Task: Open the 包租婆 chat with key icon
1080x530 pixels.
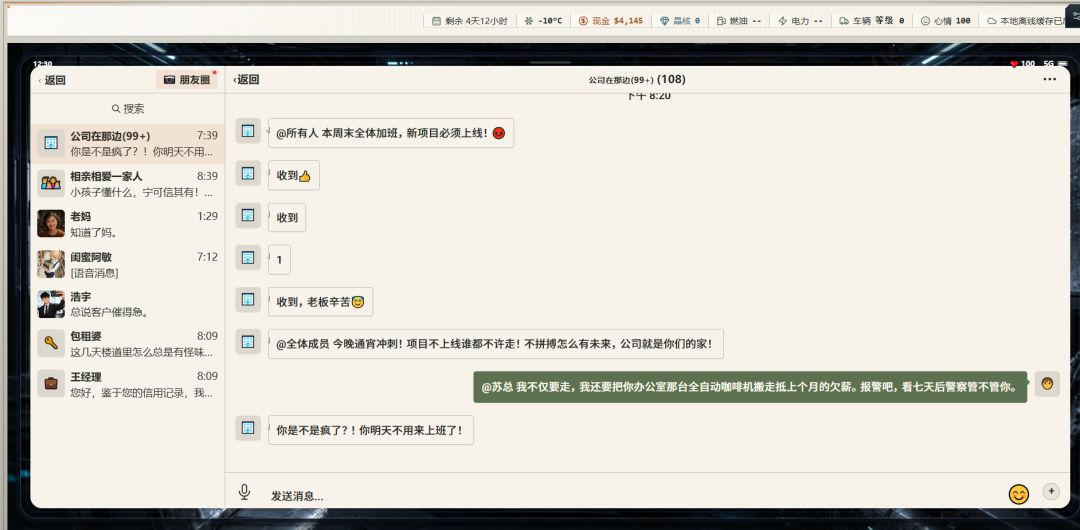Action: [x=128, y=344]
